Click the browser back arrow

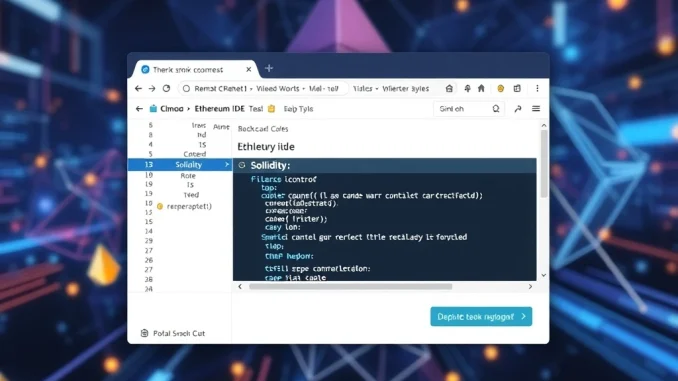138,89
